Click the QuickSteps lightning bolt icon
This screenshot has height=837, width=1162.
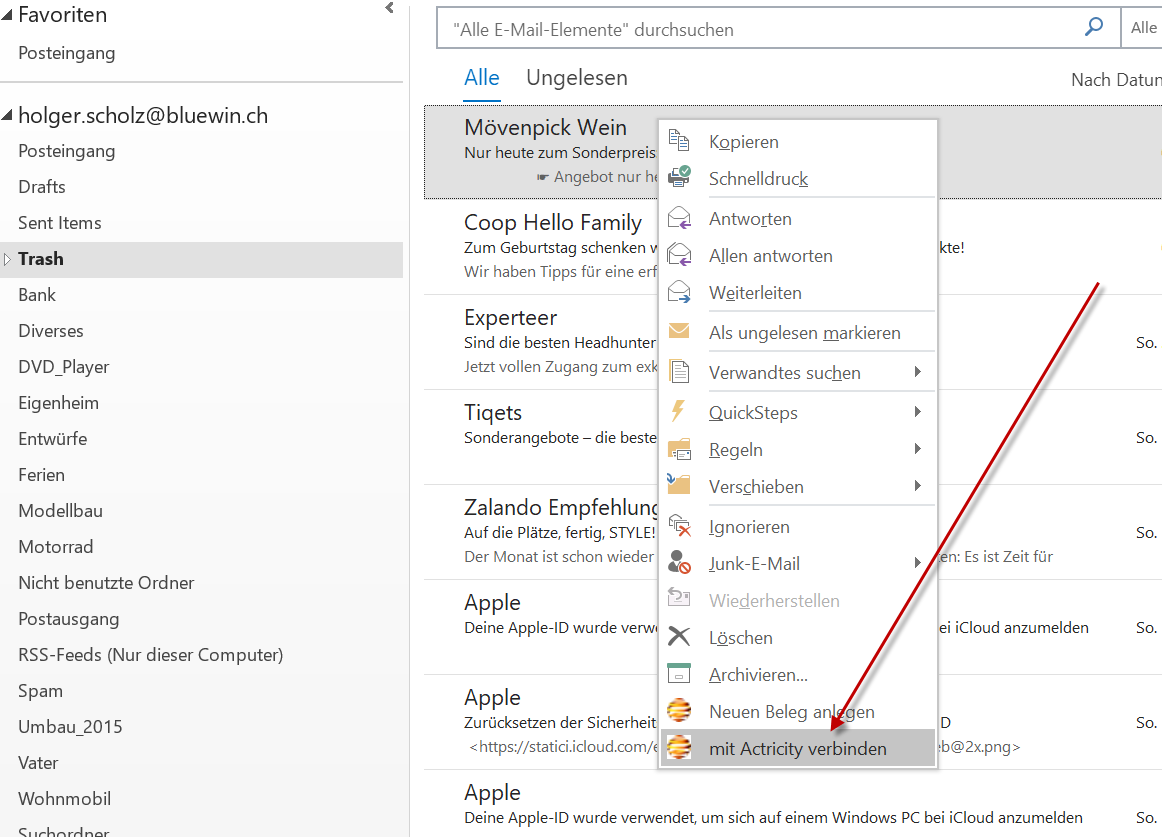(x=678, y=411)
